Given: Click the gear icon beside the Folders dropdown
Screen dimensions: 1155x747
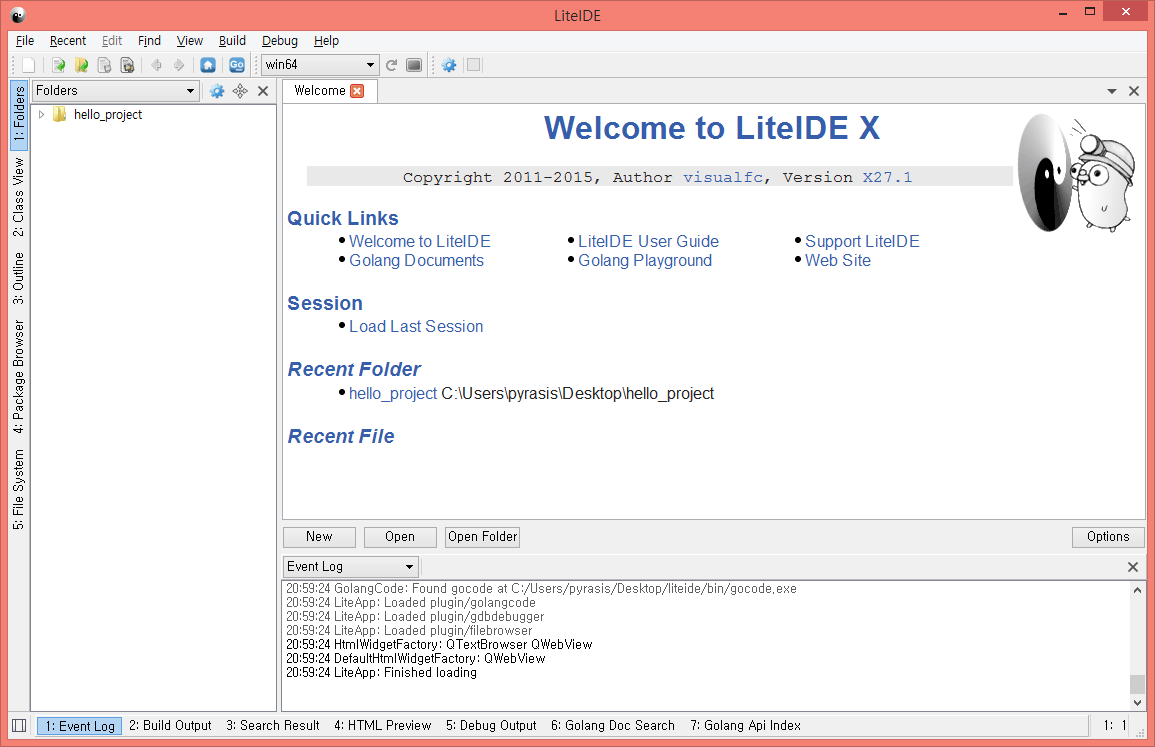Looking at the screenshot, I should (217, 91).
